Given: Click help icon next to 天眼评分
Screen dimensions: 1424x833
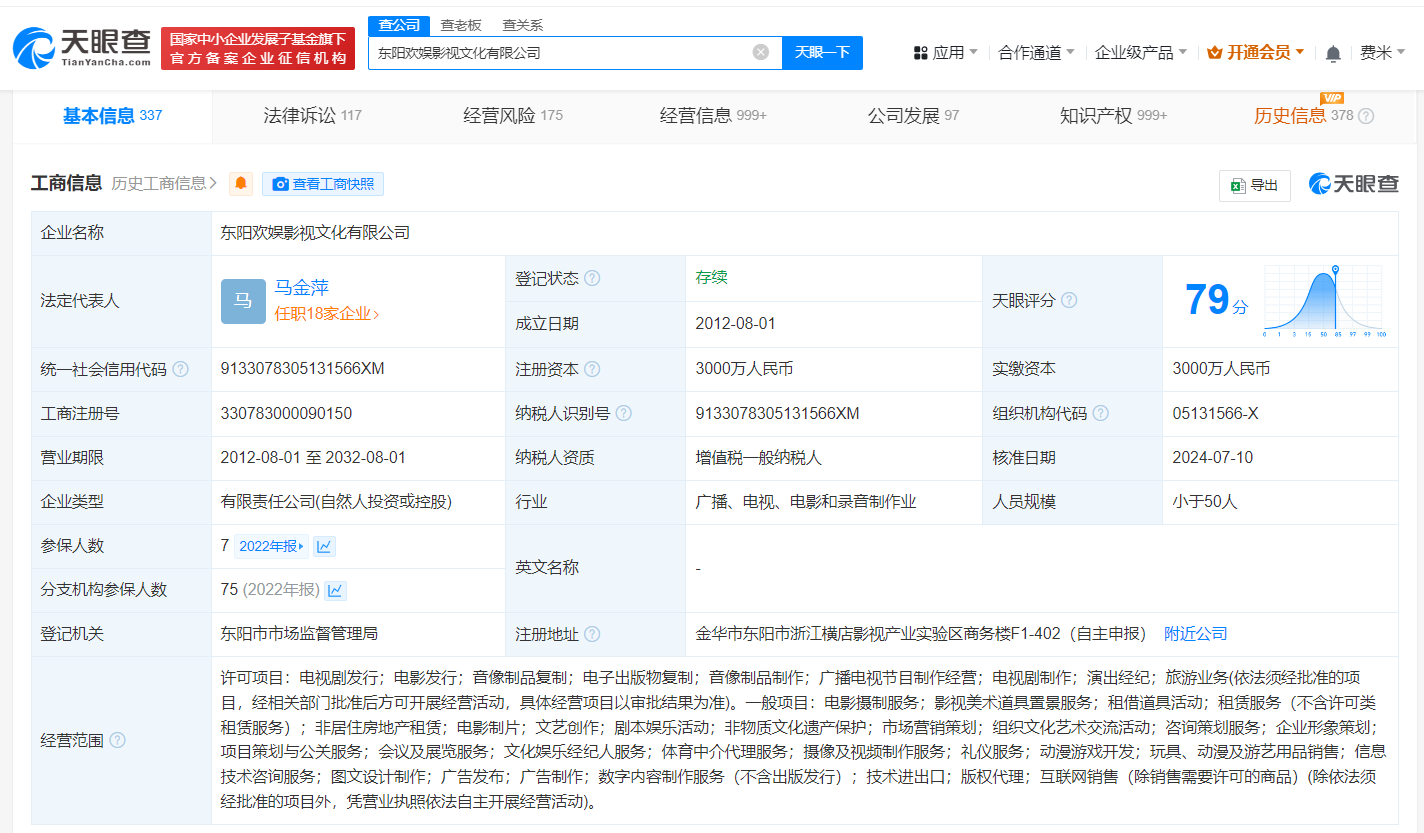Looking at the screenshot, I should pyautogui.click(x=1069, y=299).
